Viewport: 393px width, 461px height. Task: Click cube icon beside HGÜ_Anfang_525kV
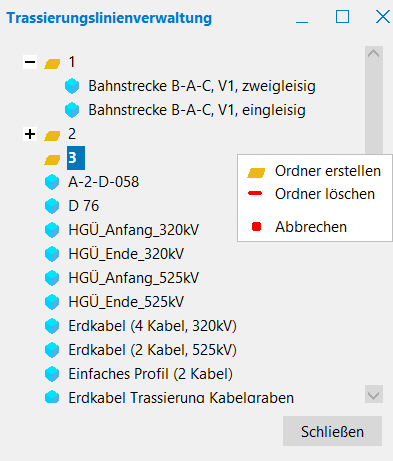point(52,278)
